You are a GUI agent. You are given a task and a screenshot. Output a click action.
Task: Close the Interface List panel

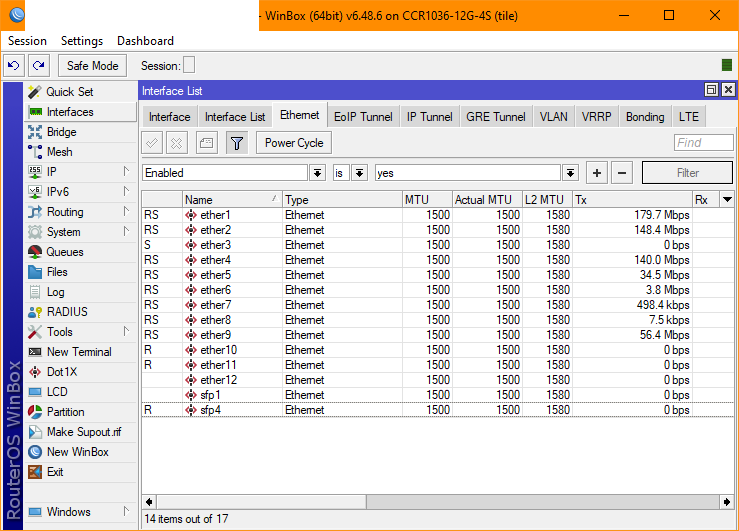[x=728, y=90]
